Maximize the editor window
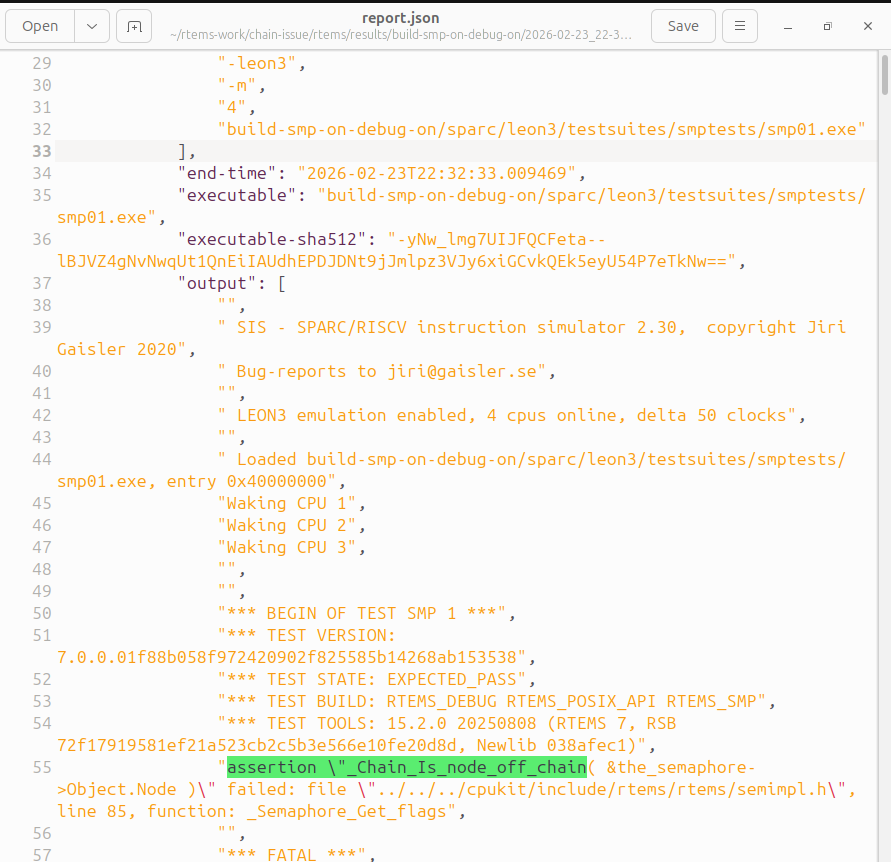This screenshot has width=891, height=862. tap(828, 26)
